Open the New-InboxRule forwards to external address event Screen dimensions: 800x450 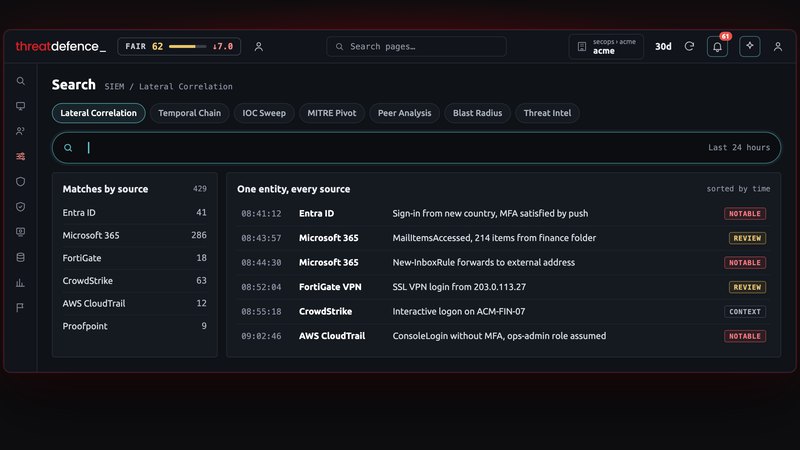click(x=503, y=263)
